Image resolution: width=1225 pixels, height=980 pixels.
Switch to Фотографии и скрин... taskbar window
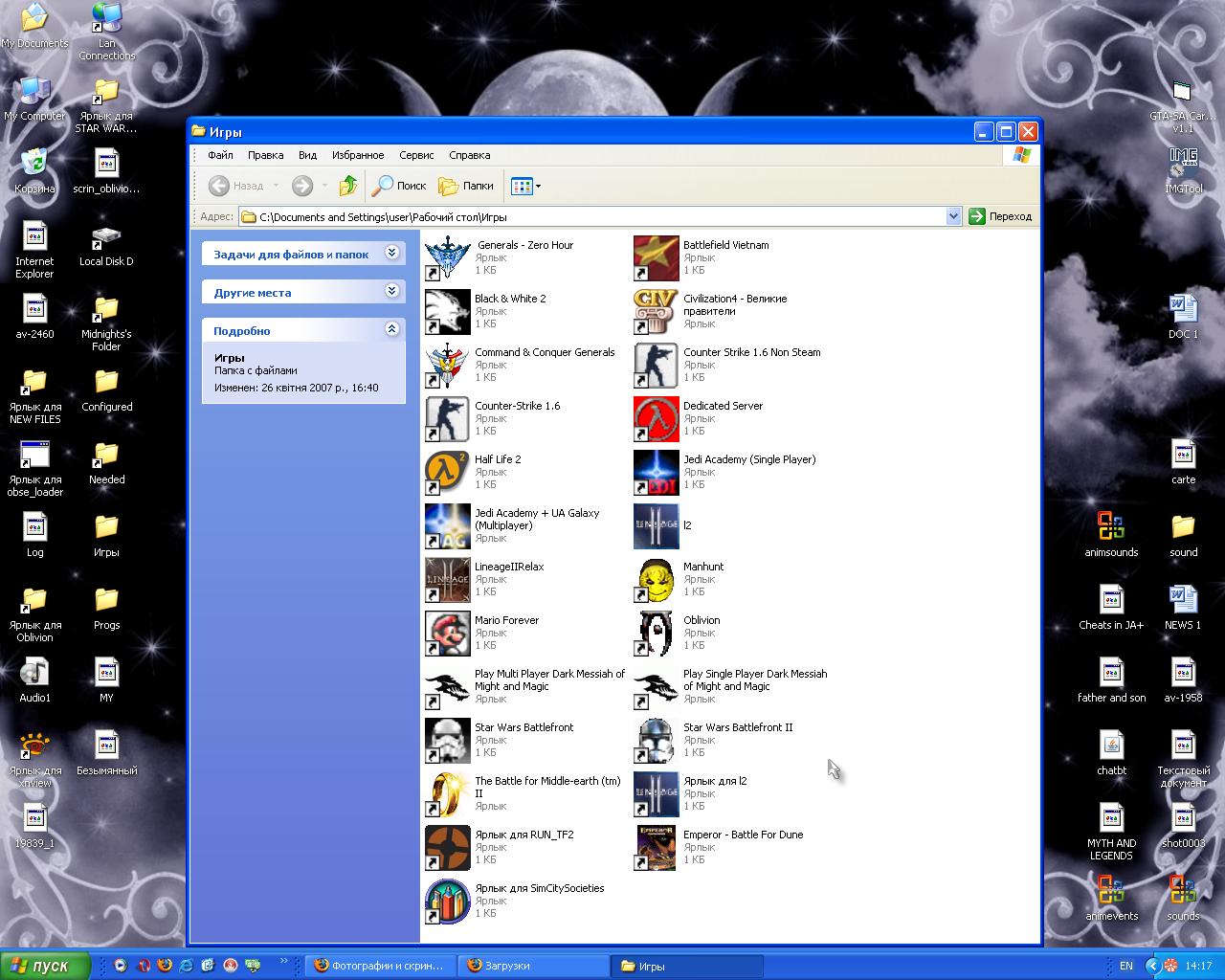(380, 966)
